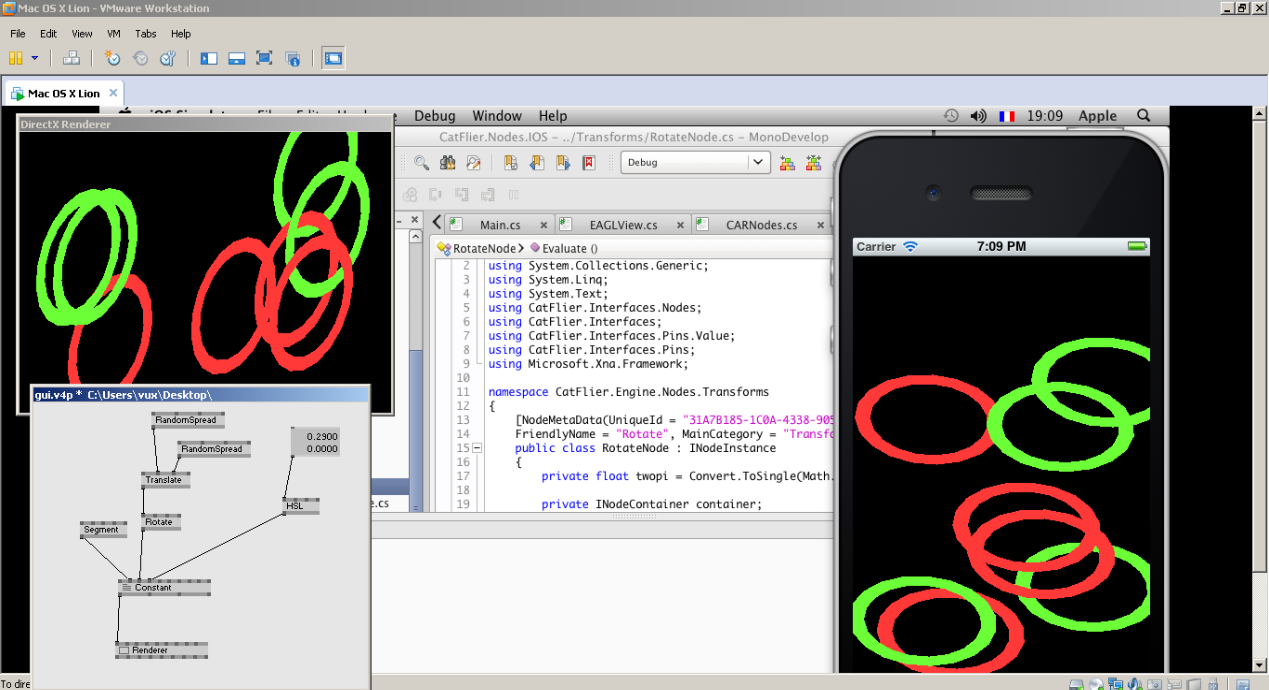Take a VM snapshot with the clock icon
Screen dimensions: 1269x690
point(113,58)
